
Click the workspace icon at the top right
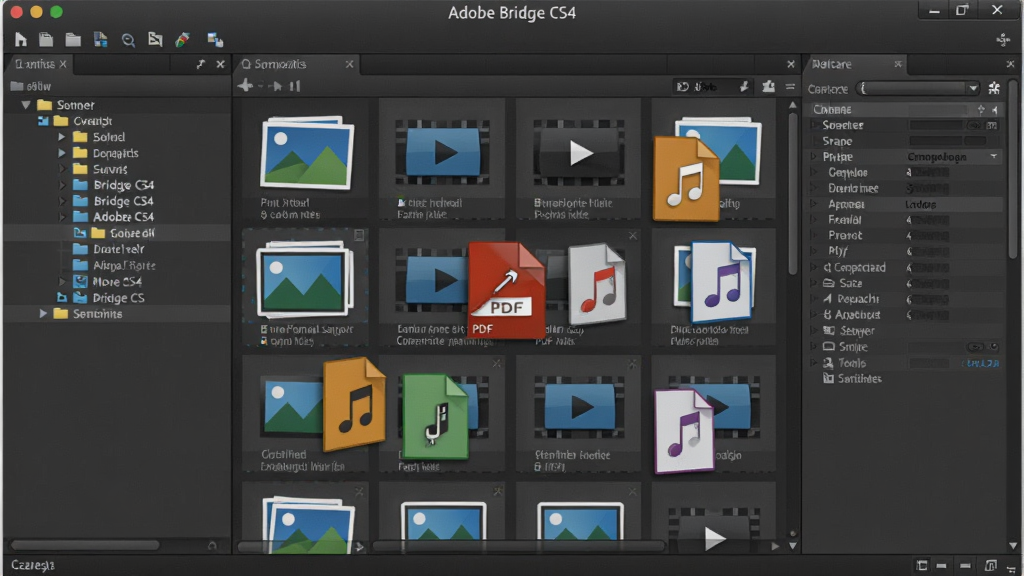click(1003, 40)
